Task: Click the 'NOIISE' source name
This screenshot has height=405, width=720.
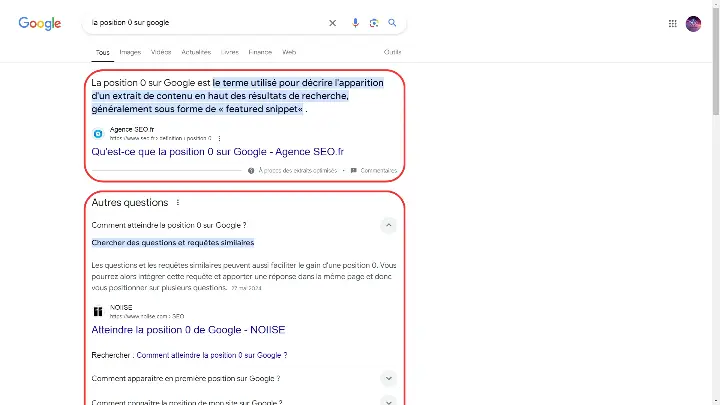Action: (x=121, y=307)
